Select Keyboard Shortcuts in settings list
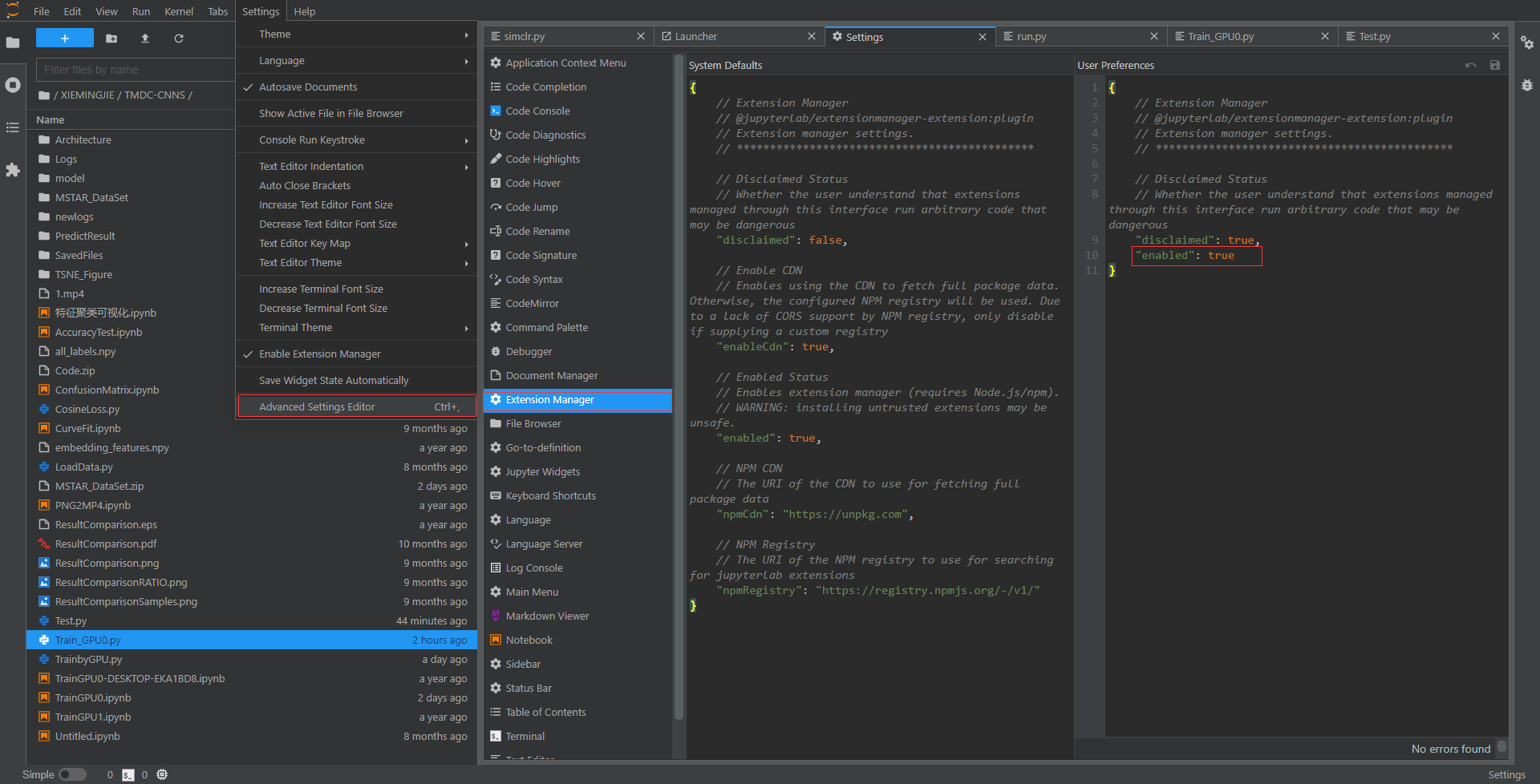The height and width of the screenshot is (784, 1540). pyautogui.click(x=550, y=496)
